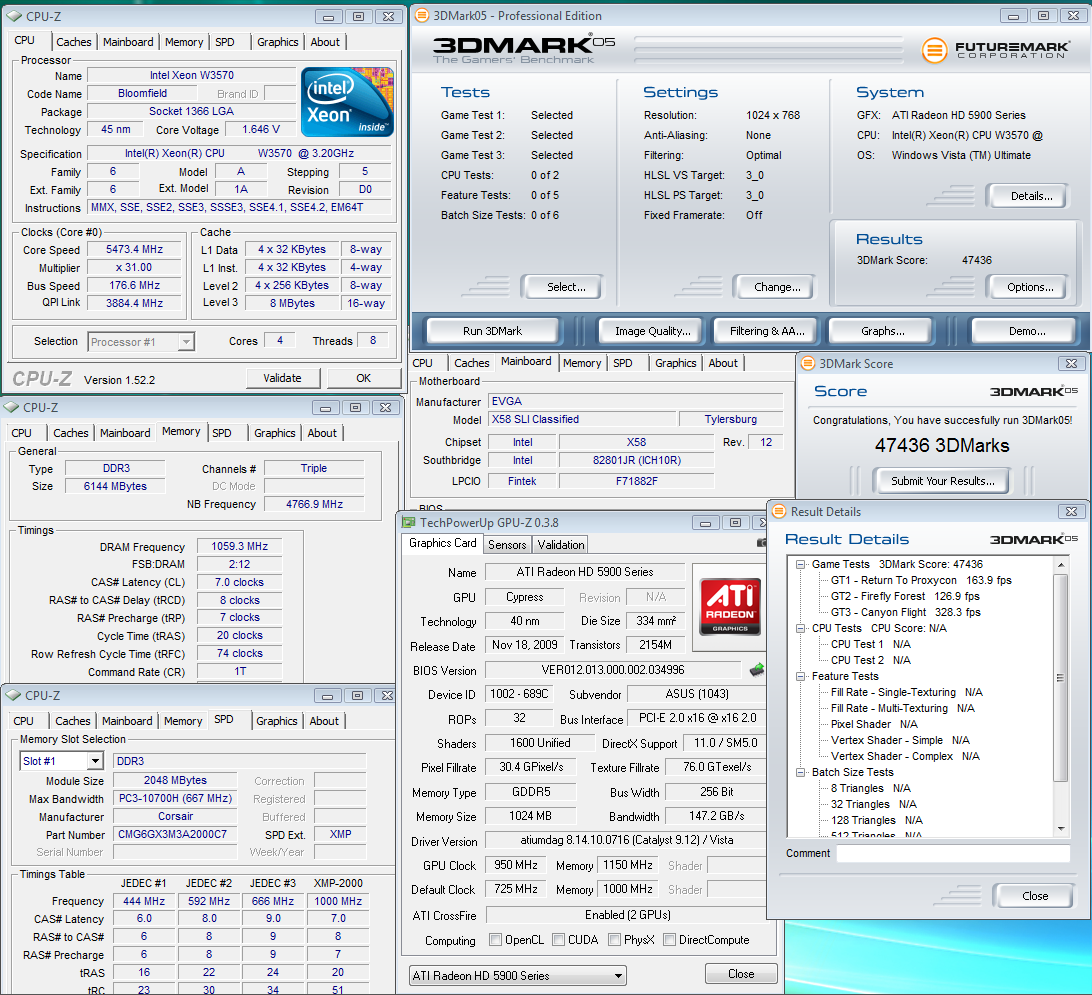Click the GPU-Z screenshot camera icon

click(x=762, y=542)
